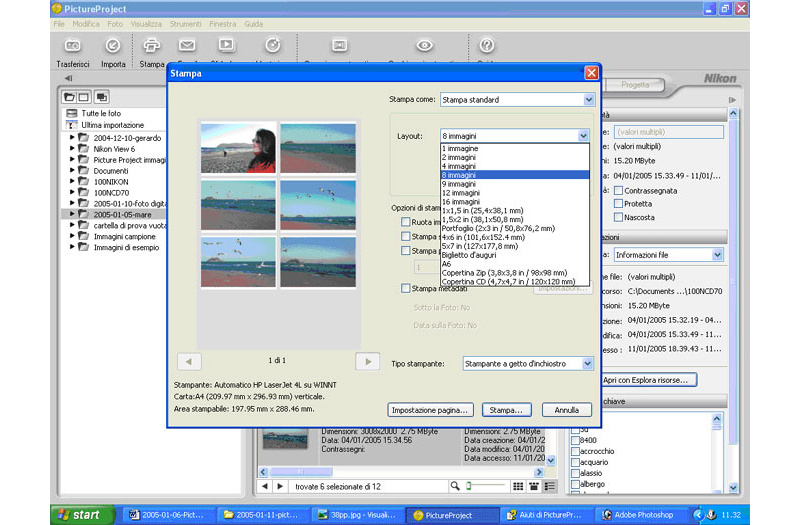Click the slideshow play-screen toolbar icon
800x525 pixels.
pos(226,45)
